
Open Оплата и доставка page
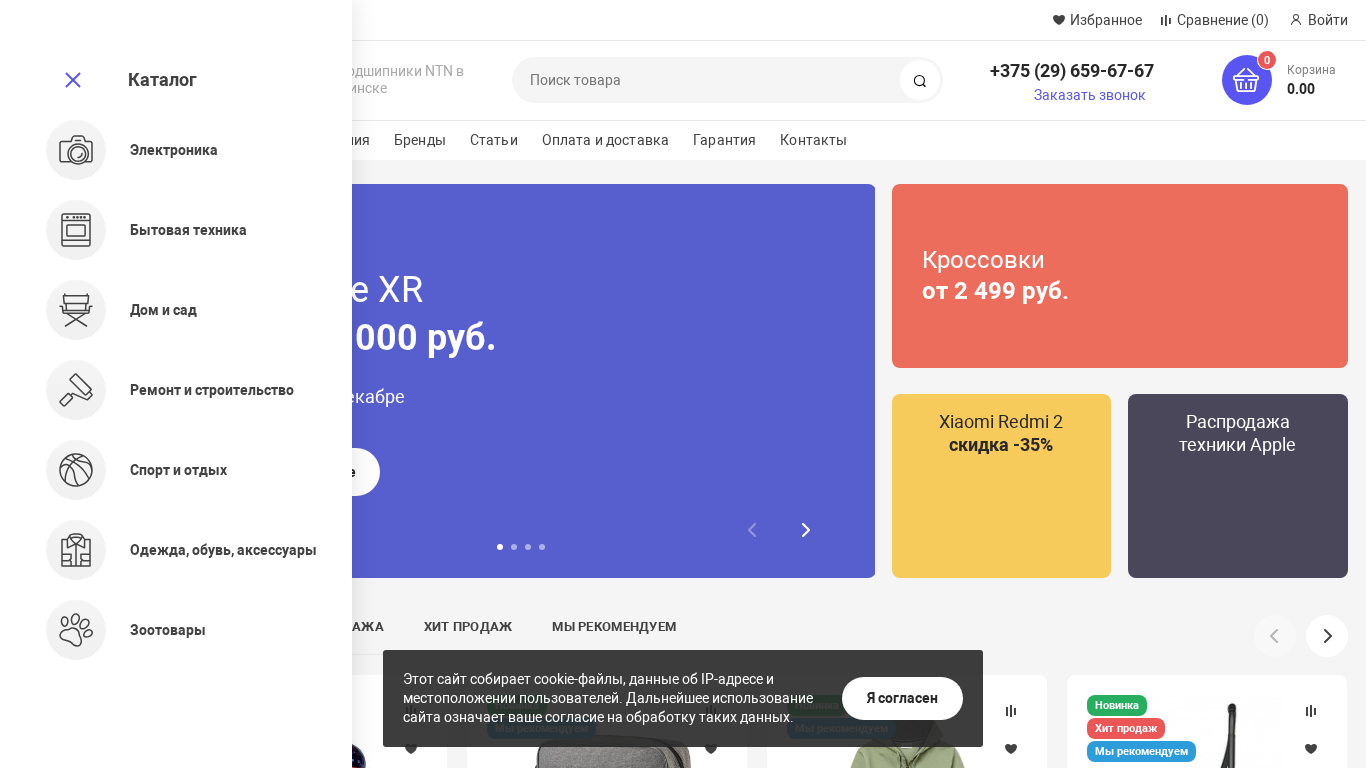click(x=605, y=140)
